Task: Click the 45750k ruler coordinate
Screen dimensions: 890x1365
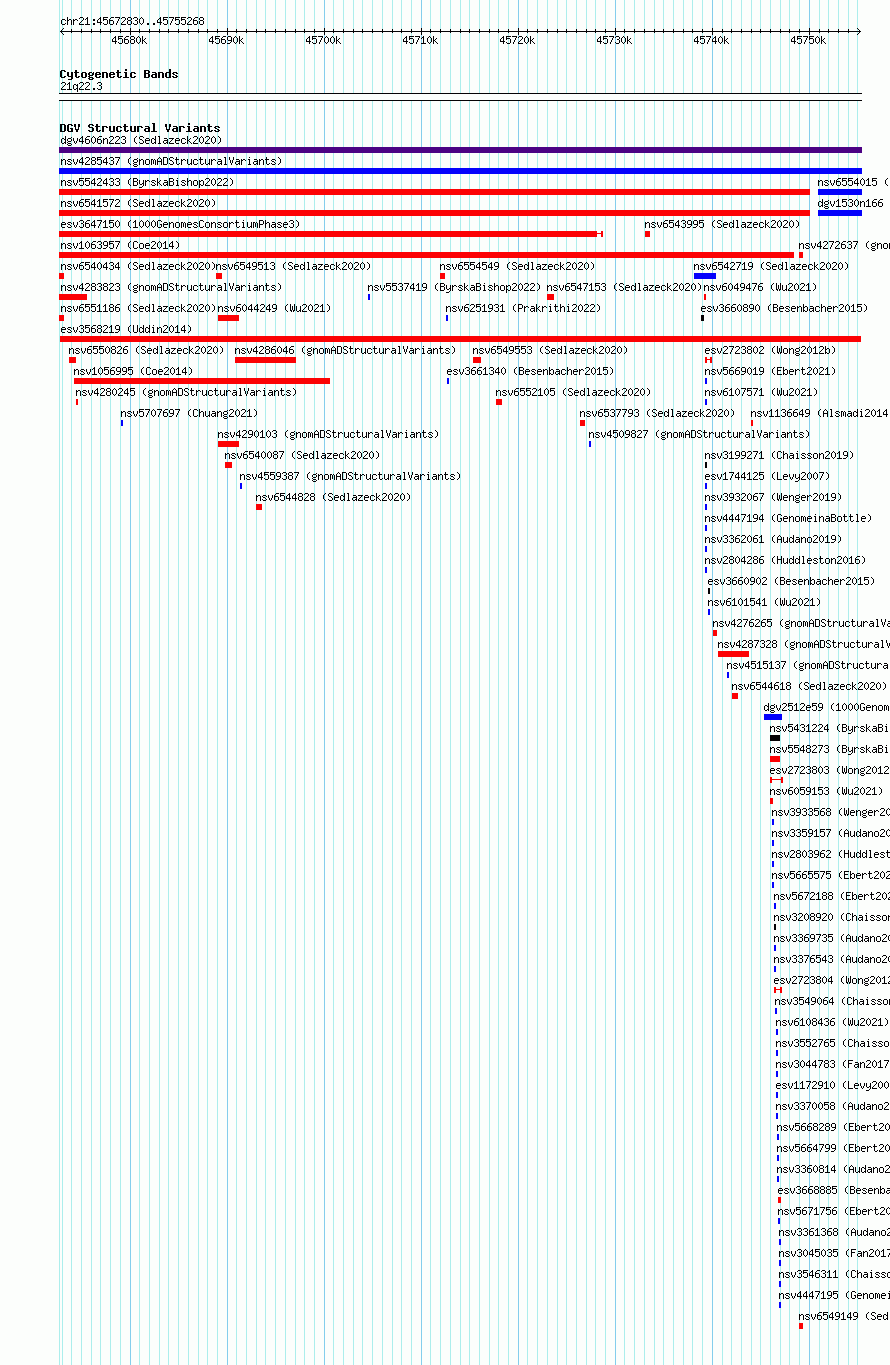Action: [808, 41]
